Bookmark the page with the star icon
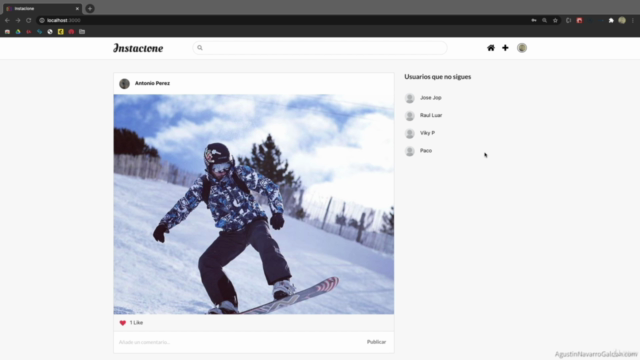This screenshot has width=640, height=360. pyautogui.click(x=555, y=20)
